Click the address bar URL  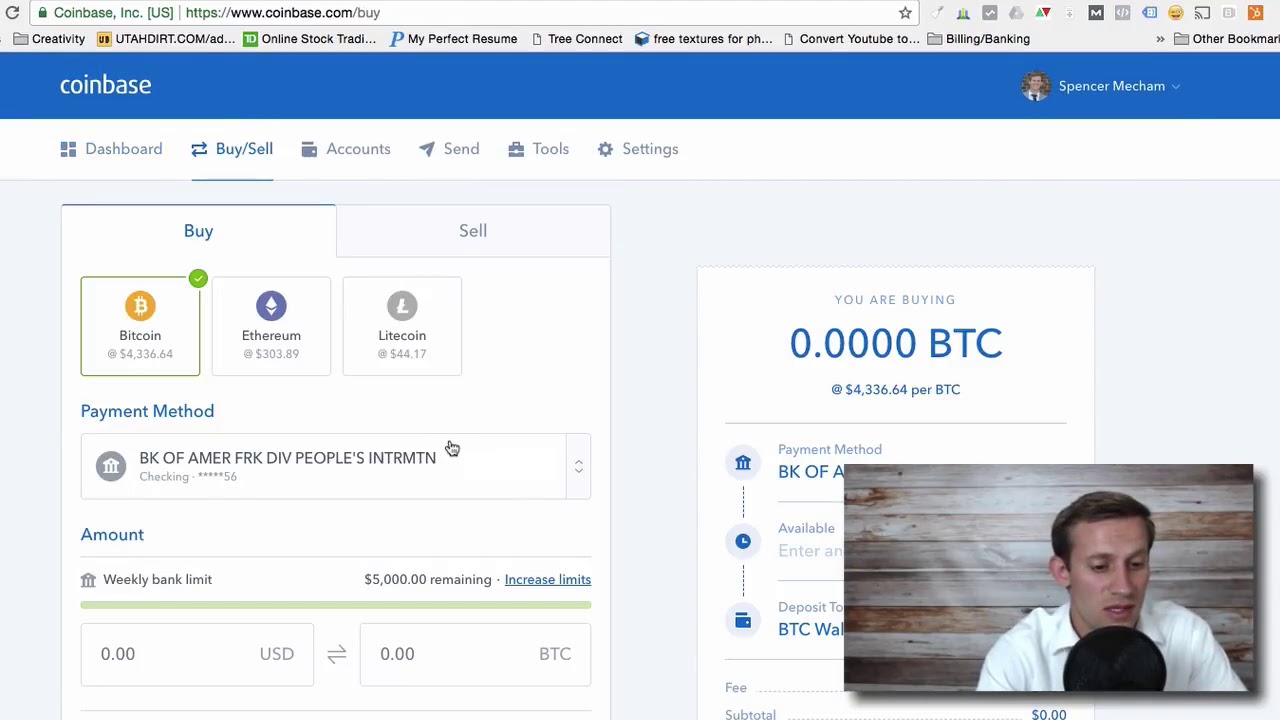(283, 13)
